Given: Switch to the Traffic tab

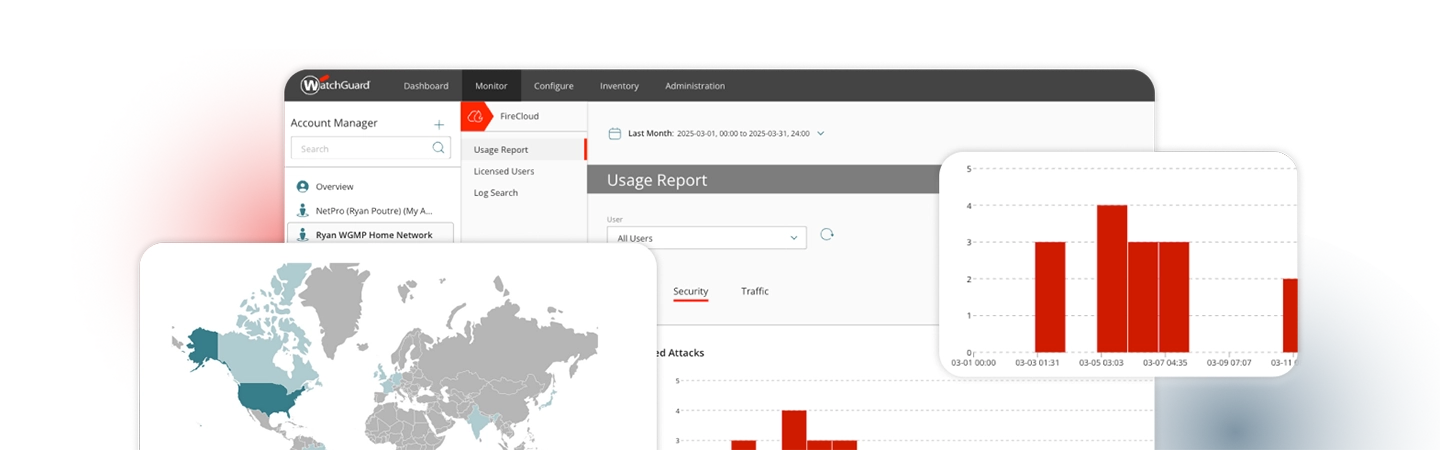Looking at the screenshot, I should (x=755, y=291).
